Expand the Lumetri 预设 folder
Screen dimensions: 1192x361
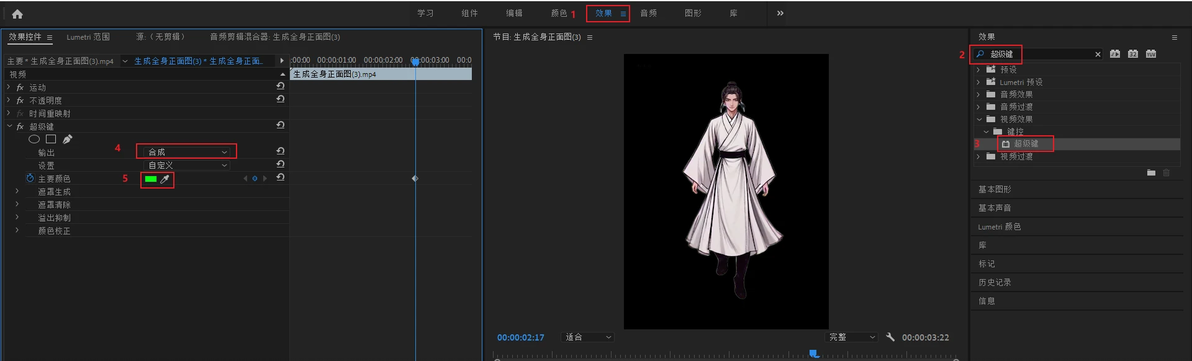[979, 81]
